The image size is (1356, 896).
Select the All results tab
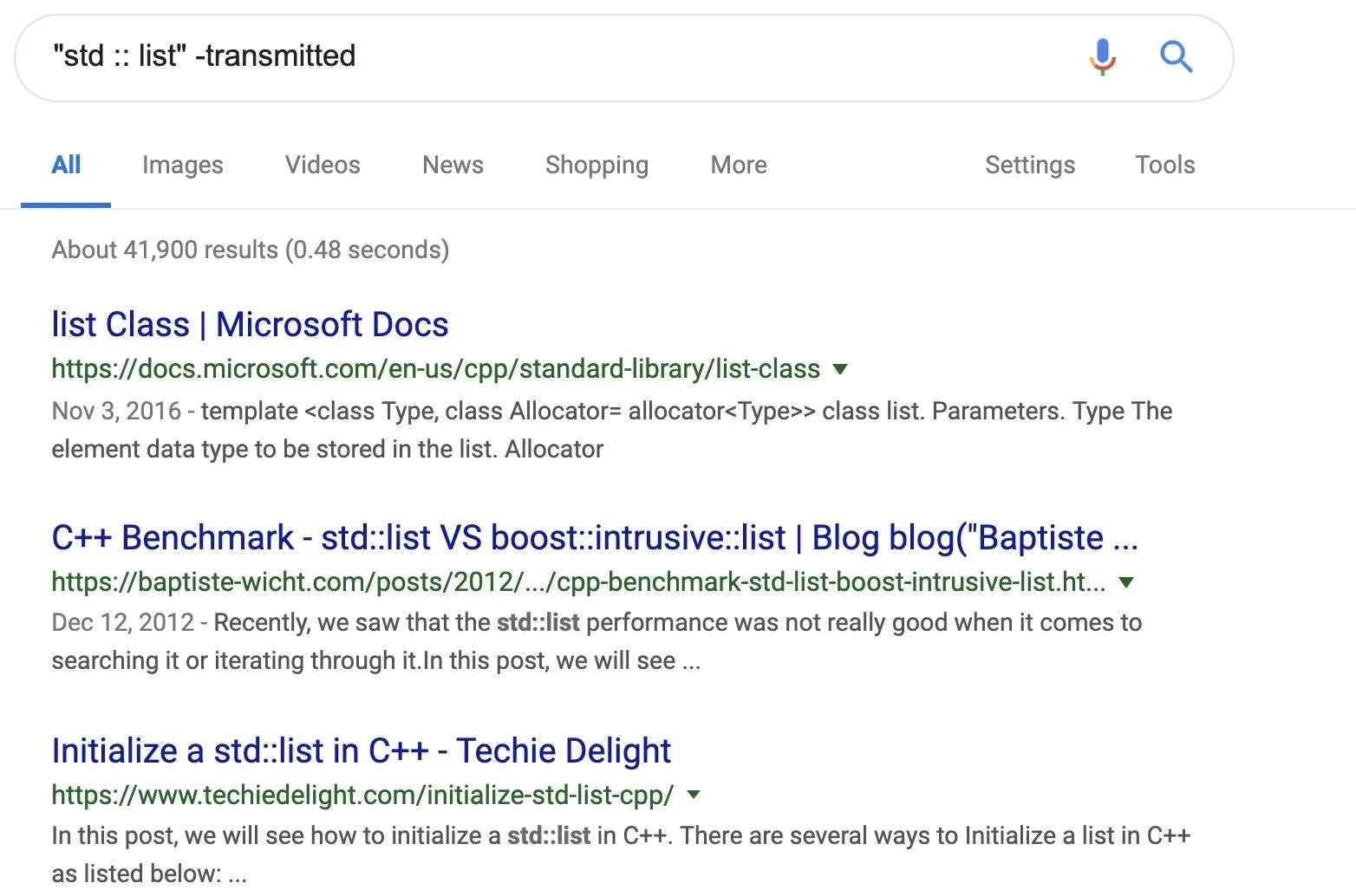(66, 165)
